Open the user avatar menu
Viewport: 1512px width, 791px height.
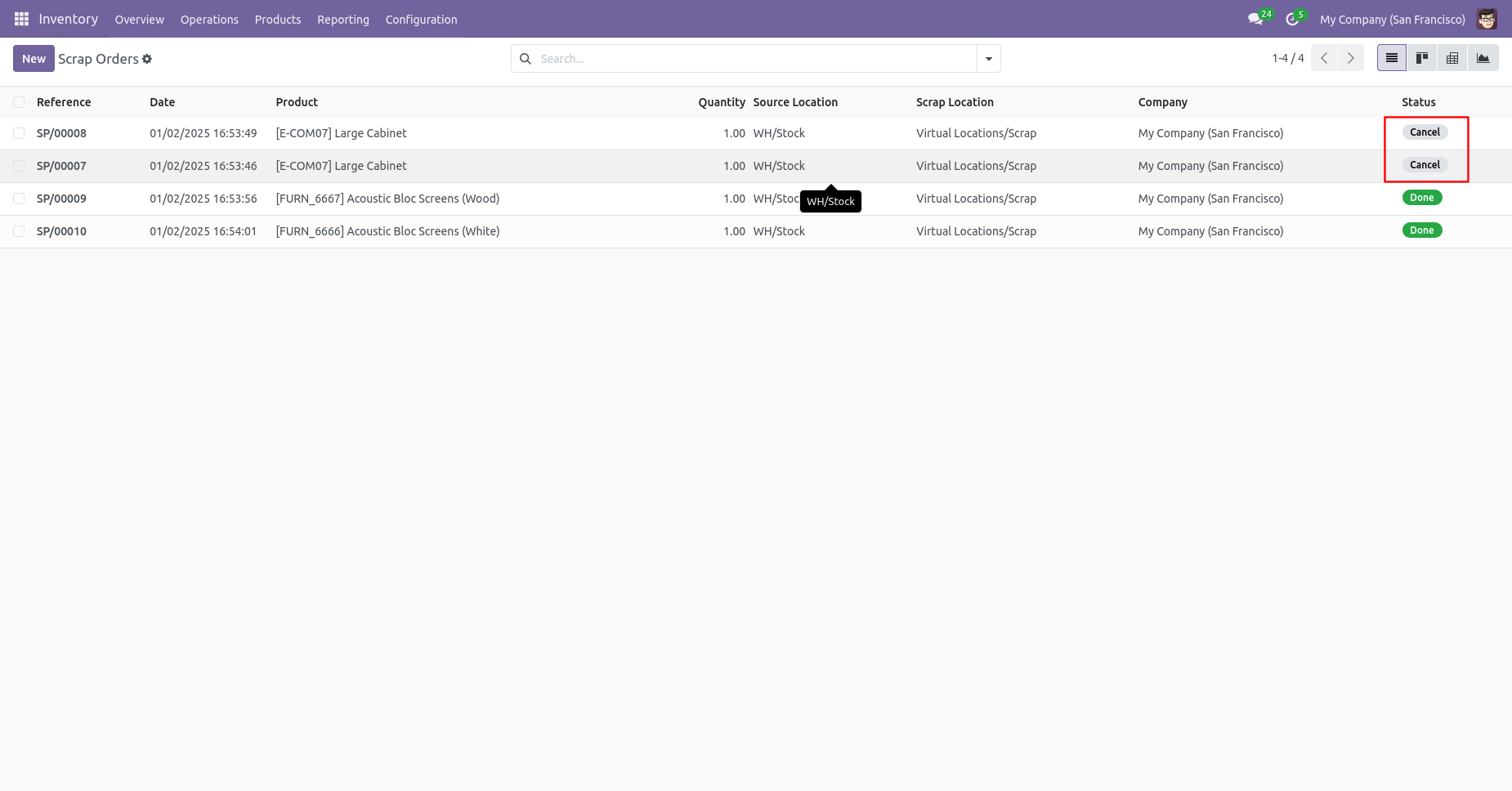[1487, 19]
